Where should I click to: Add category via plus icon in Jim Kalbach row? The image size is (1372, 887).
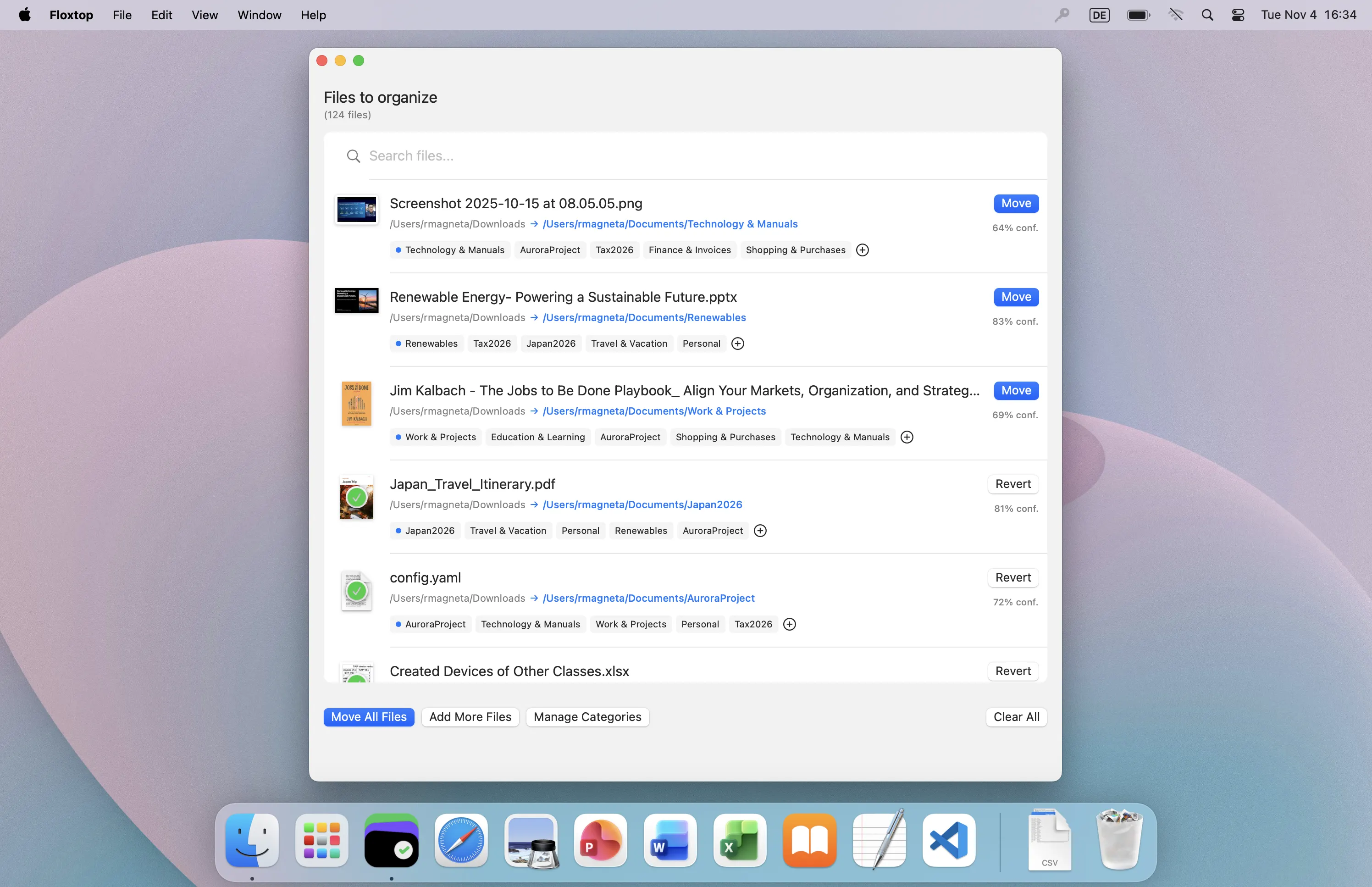906,437
